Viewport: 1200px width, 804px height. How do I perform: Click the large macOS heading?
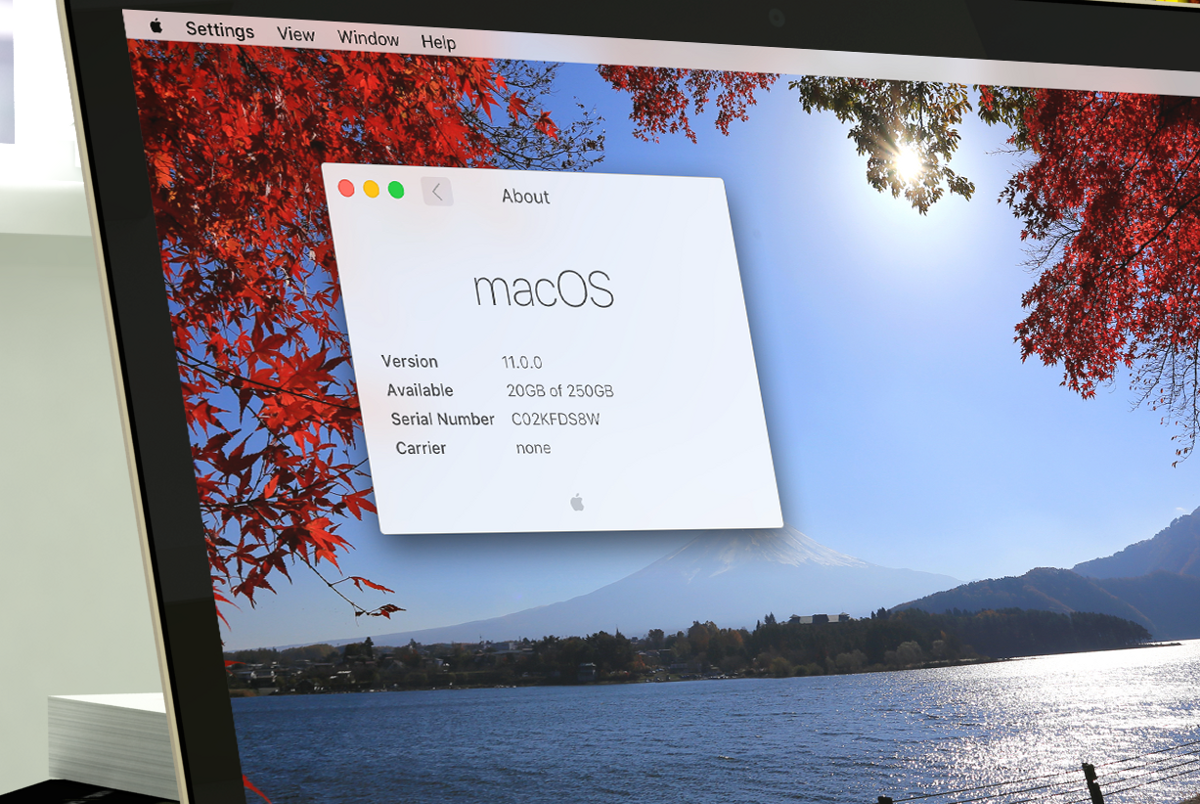pos(543,289)
